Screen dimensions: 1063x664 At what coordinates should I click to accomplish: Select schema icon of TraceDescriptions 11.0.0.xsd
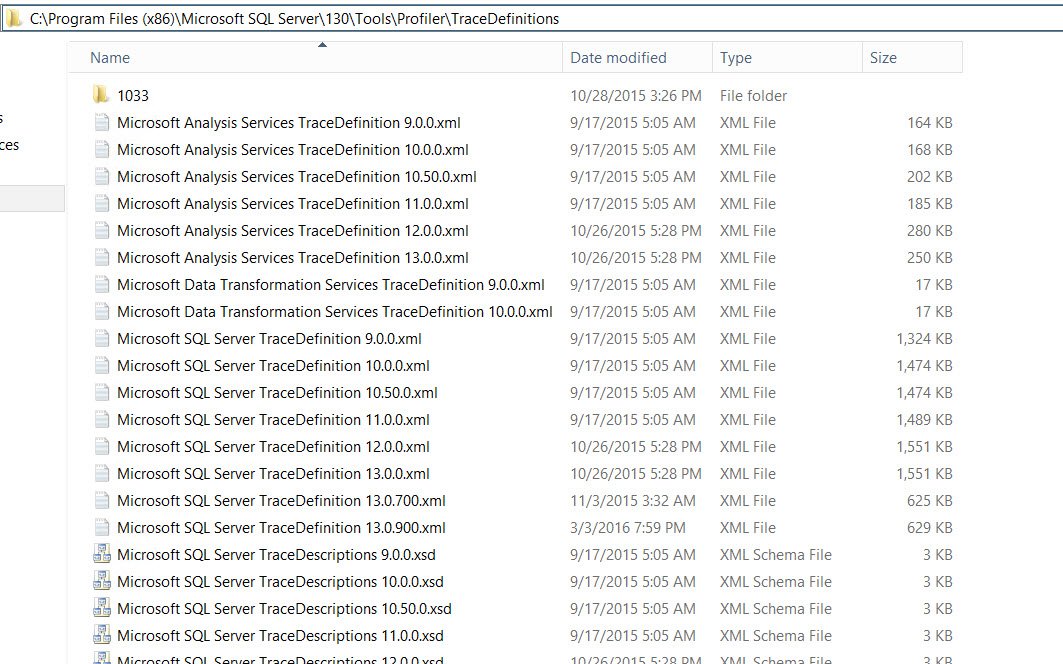[x=102, y=636]
